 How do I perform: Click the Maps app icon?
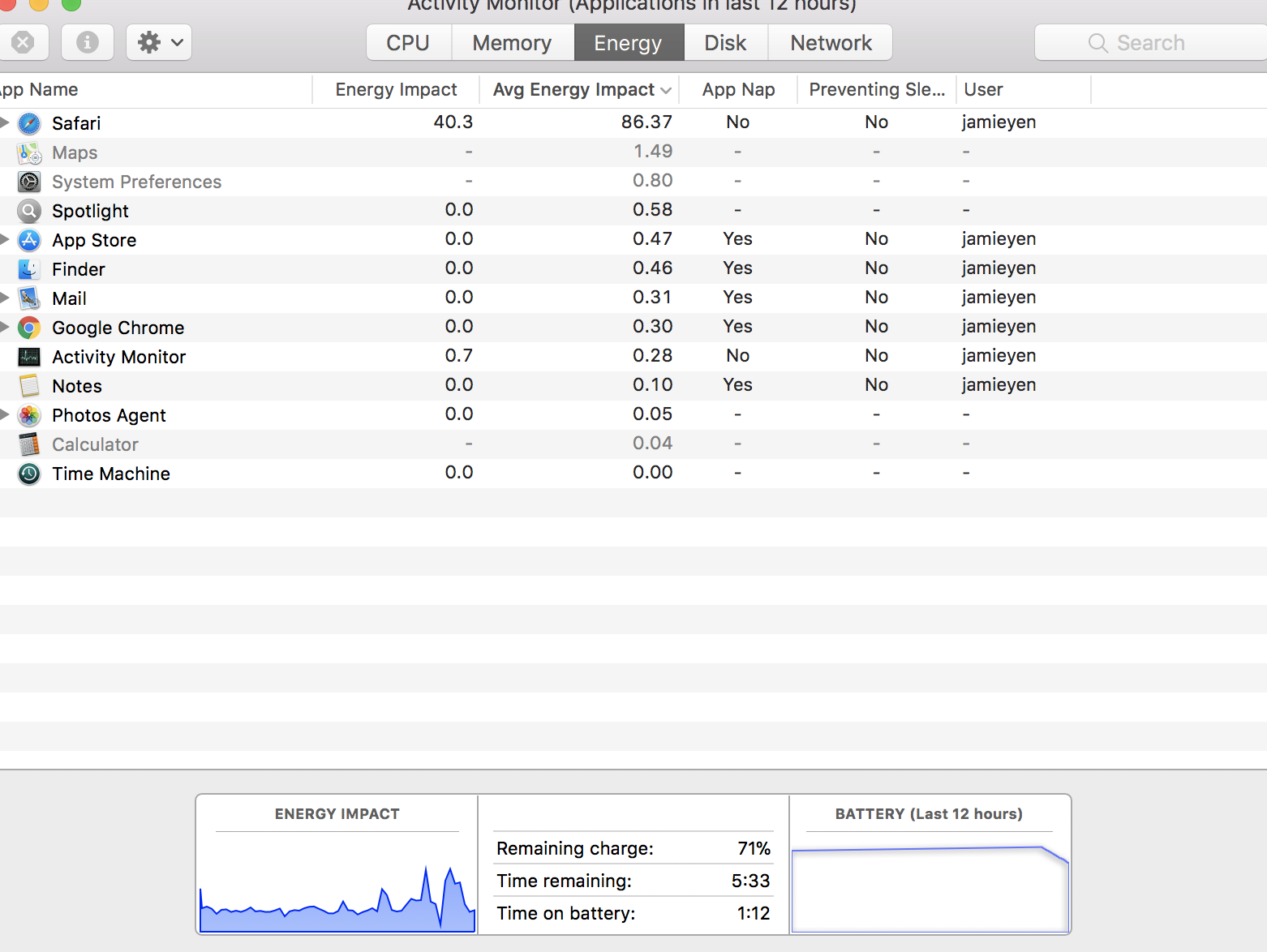(x=29, y=152)
